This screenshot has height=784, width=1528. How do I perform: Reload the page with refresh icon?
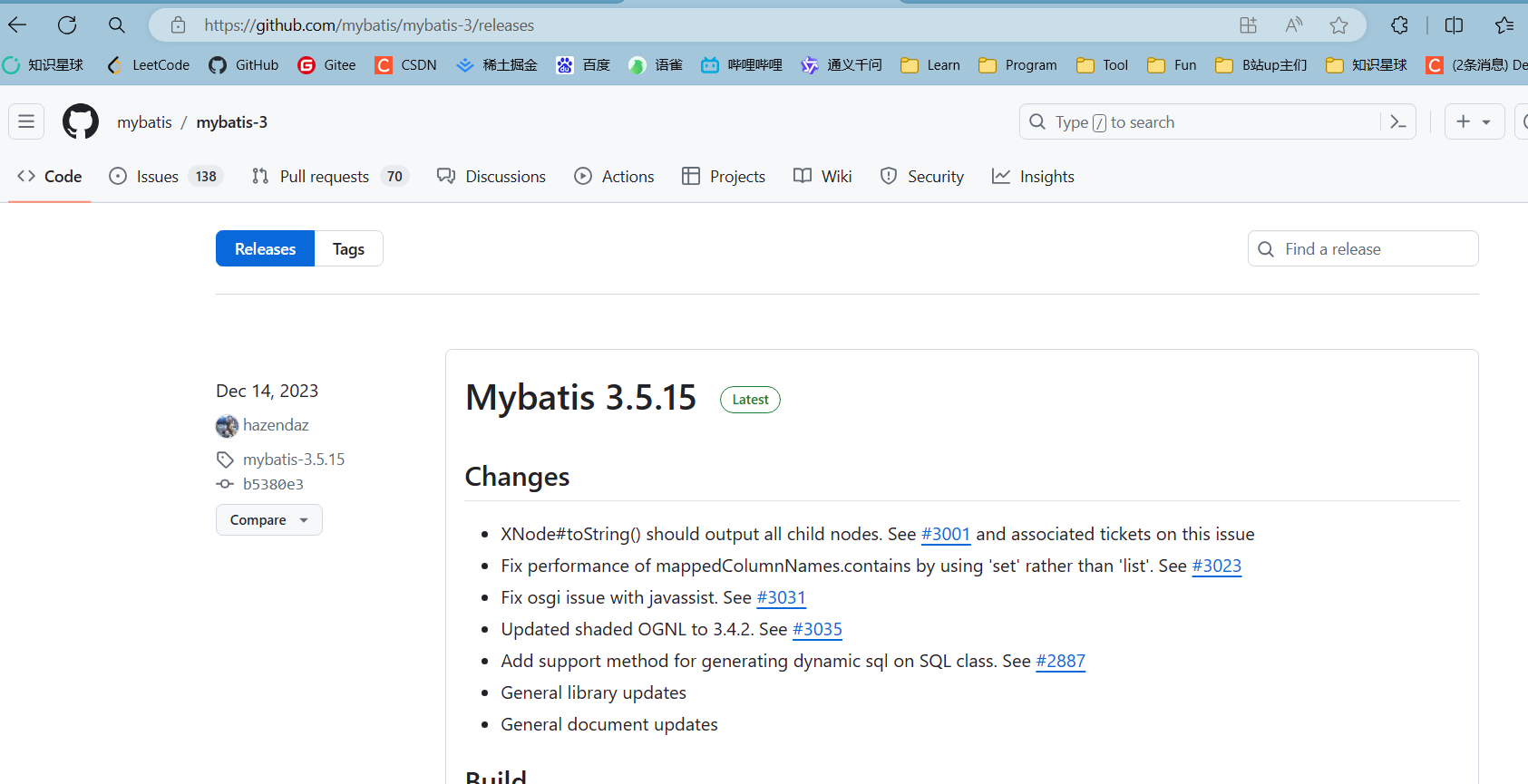[67, 25]
